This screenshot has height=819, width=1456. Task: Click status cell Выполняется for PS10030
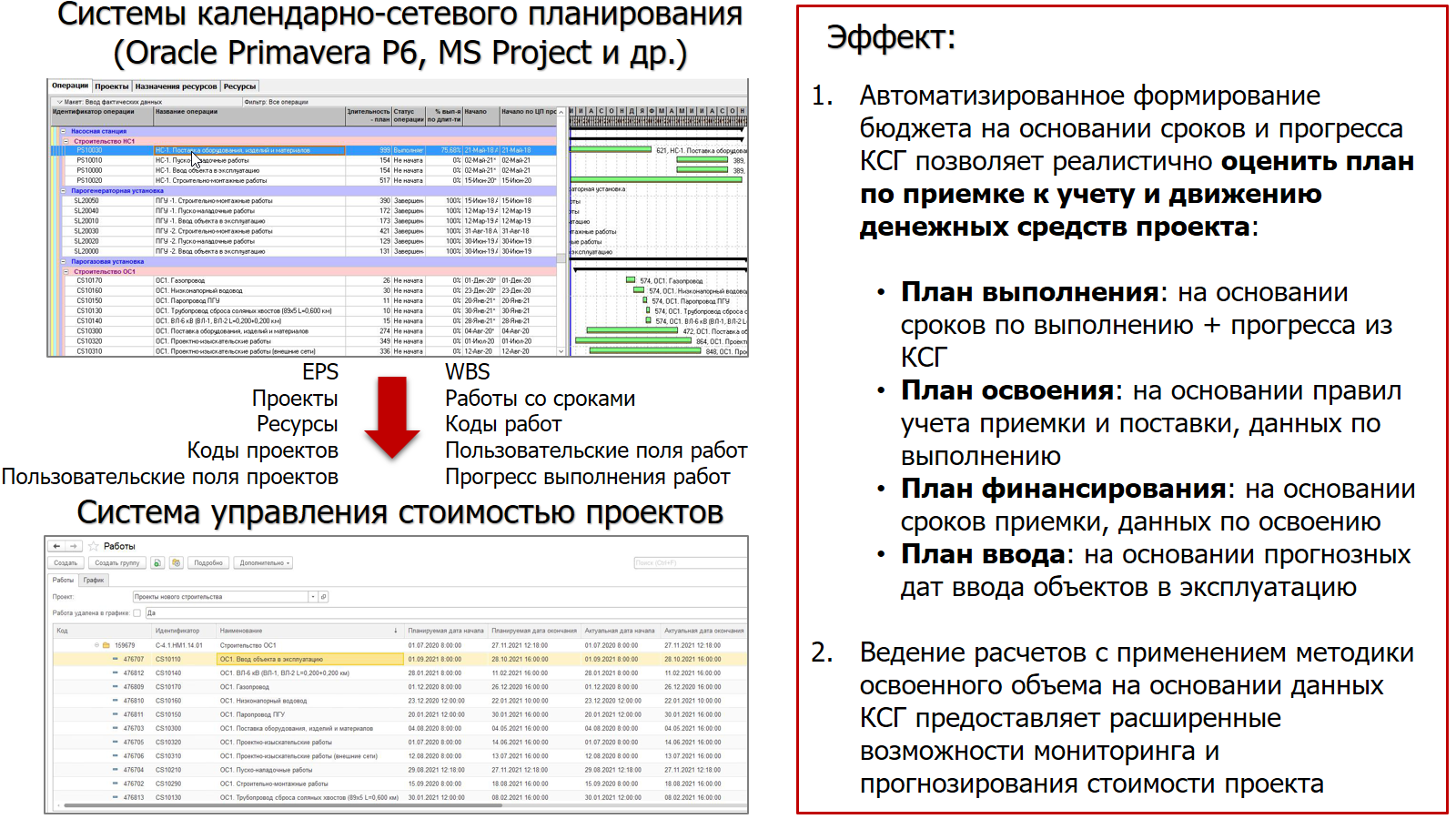coord(409,150)
